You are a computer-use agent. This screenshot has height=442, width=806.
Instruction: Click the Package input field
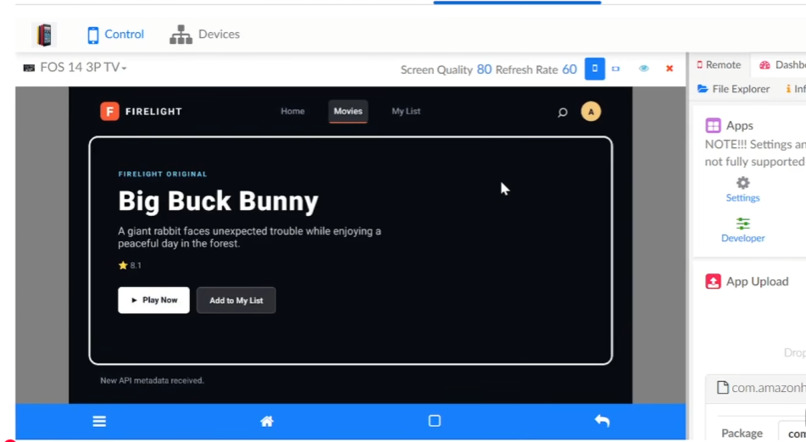pos(792,433)
